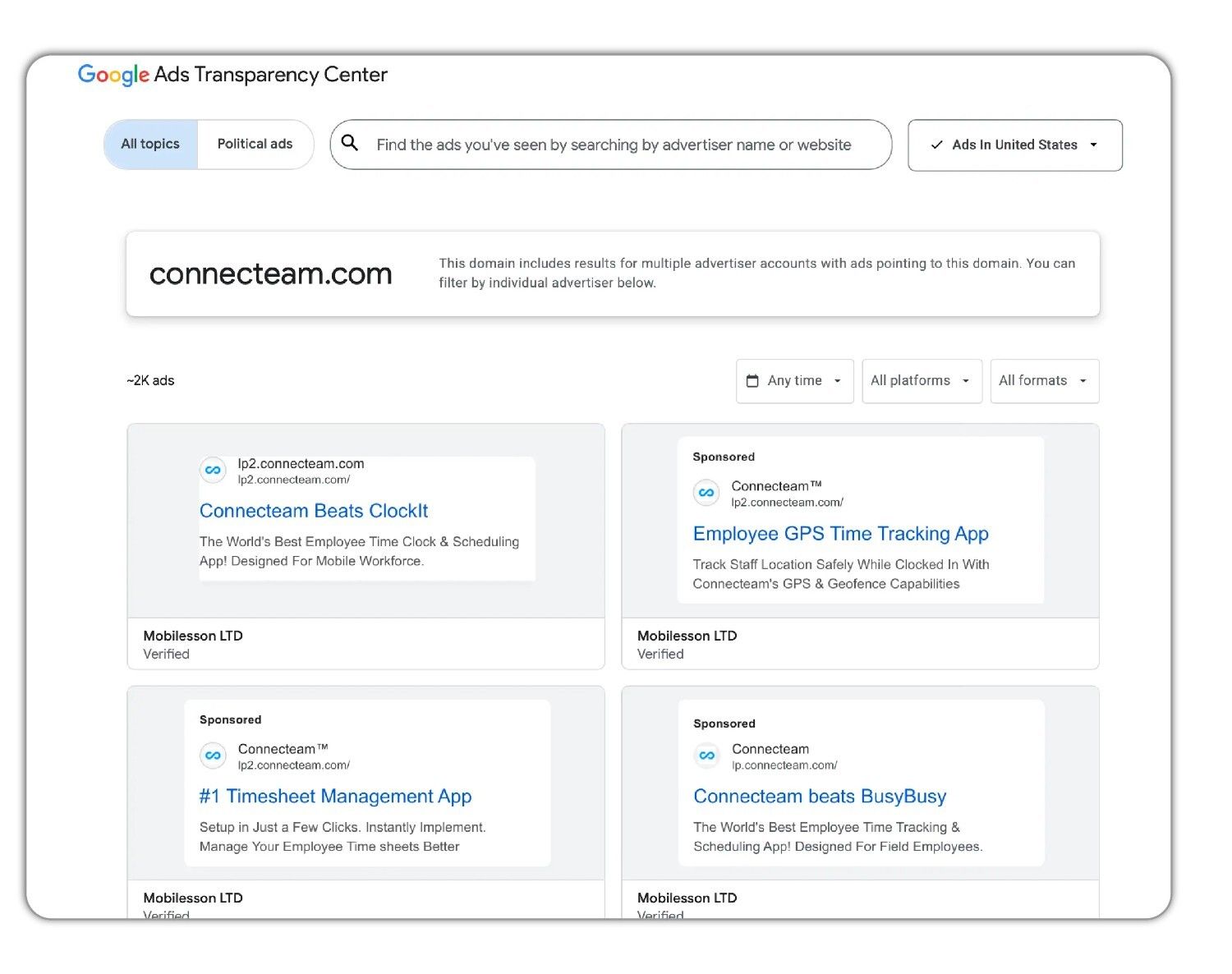1232x974 pixels.
Task: Click the connecteam.com domain heading
Action: 271,273
